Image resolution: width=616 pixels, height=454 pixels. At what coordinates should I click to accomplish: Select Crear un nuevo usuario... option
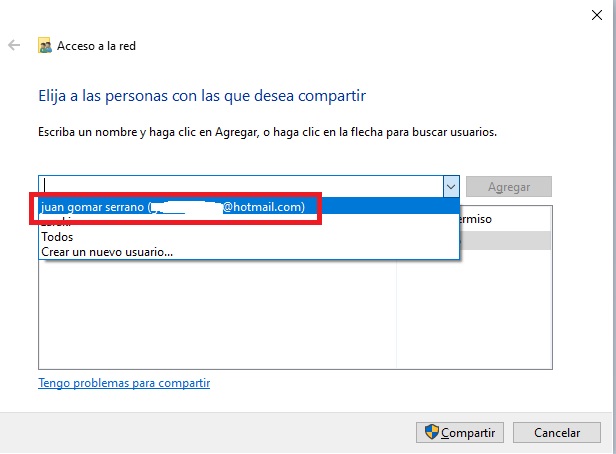point(107,252)
